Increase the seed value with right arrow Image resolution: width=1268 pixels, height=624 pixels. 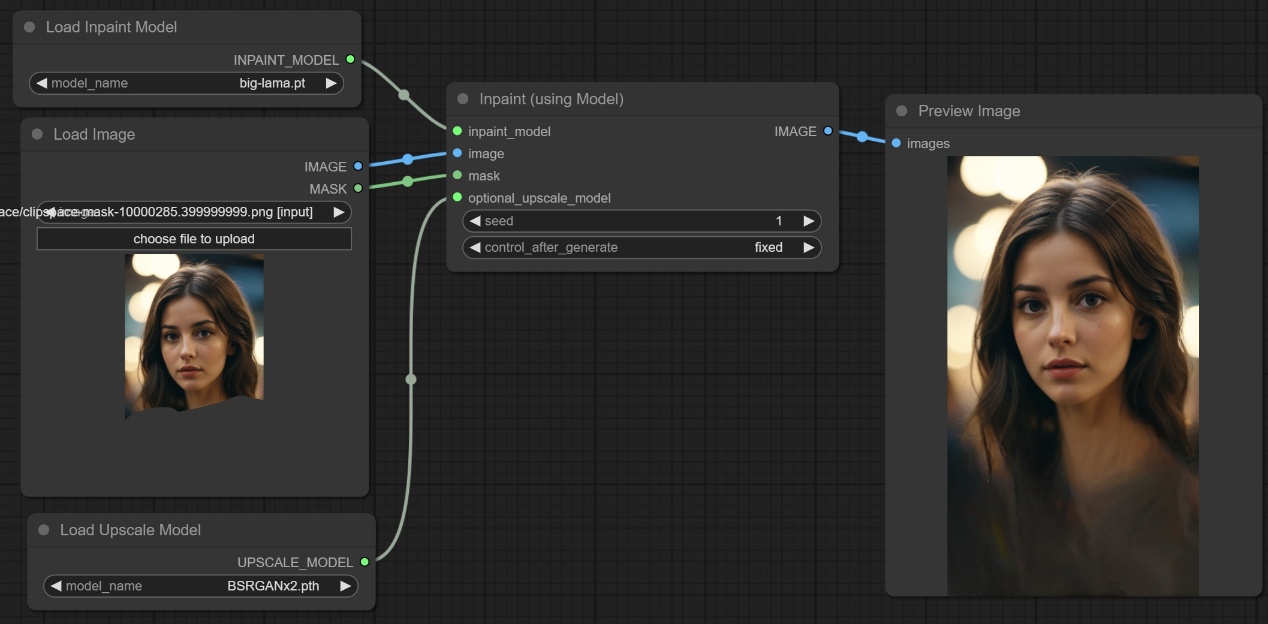pyautogui.click(x=808, y=220)
